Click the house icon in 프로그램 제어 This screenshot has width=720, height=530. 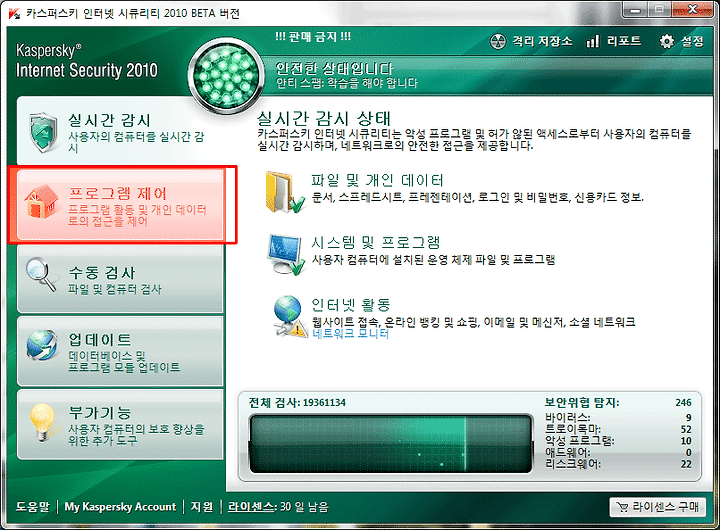41,201
